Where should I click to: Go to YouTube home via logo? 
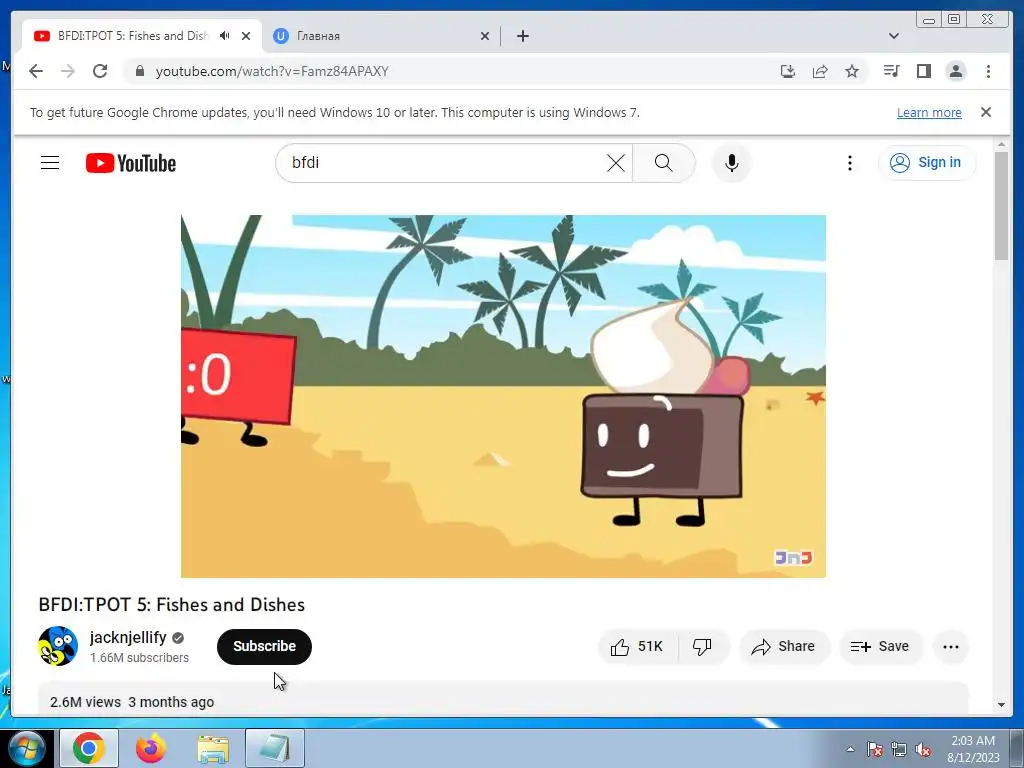(x=131, y=163)
